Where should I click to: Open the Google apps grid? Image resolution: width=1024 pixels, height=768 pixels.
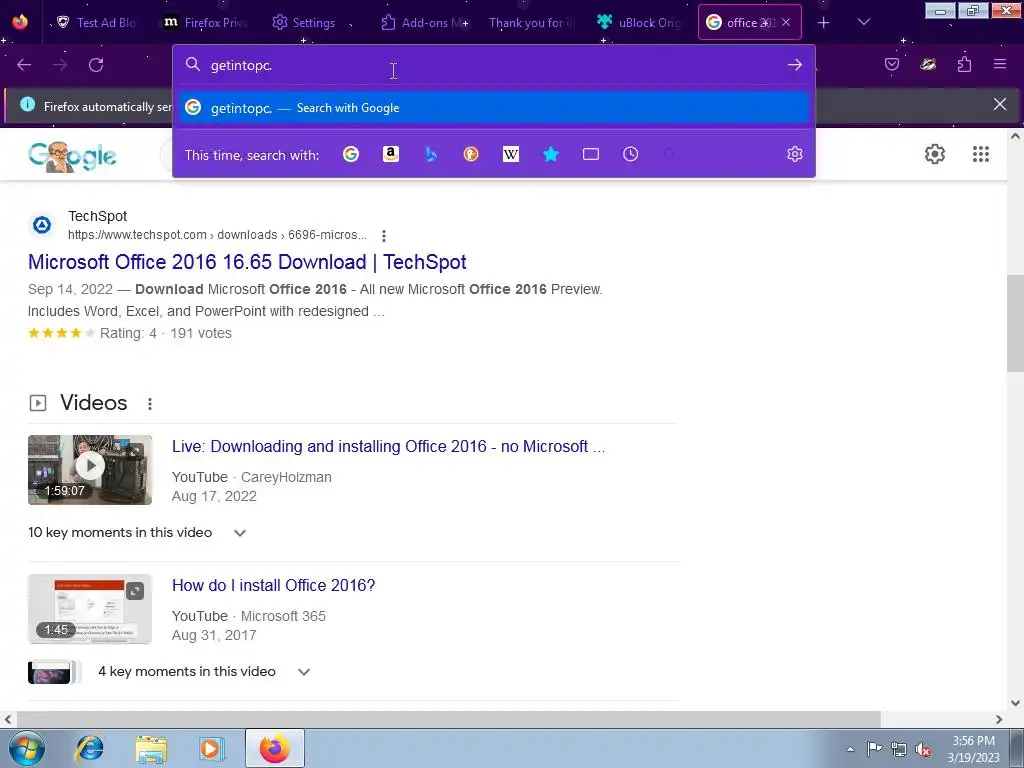coord(981,154)
